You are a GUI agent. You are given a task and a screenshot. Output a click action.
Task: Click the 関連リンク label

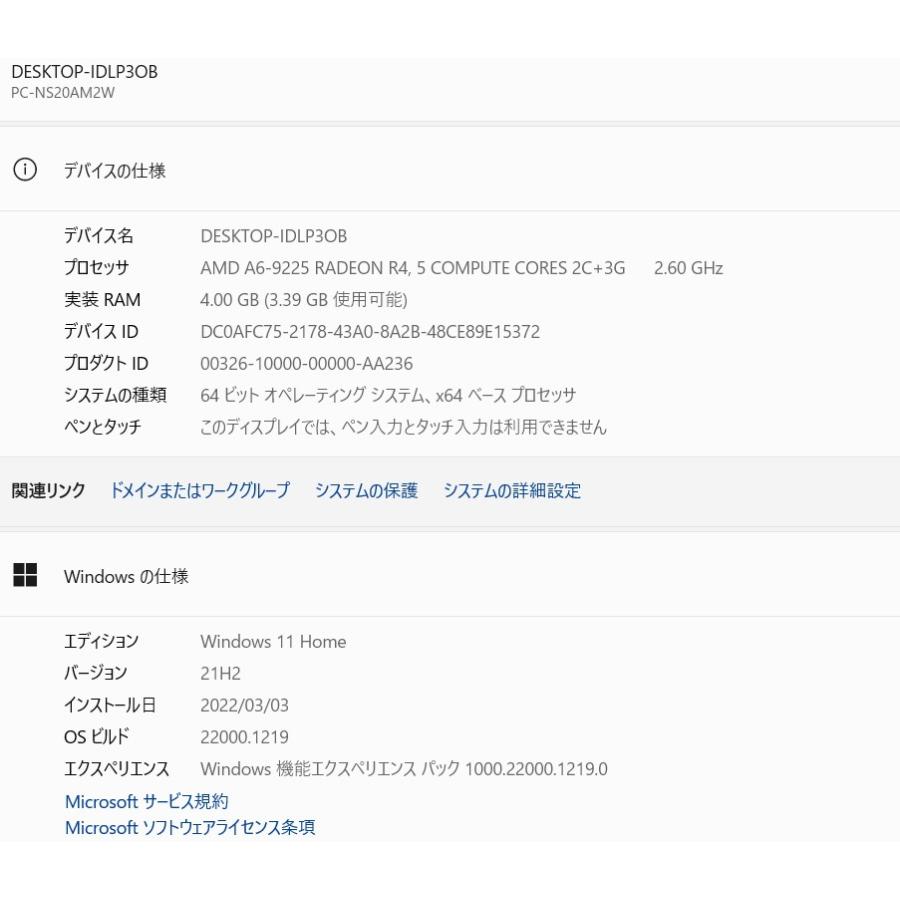[x=48, y=491]
